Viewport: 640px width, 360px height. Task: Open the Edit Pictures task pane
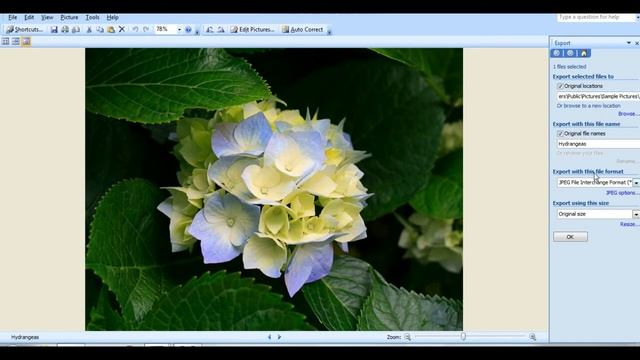(252, 29)
